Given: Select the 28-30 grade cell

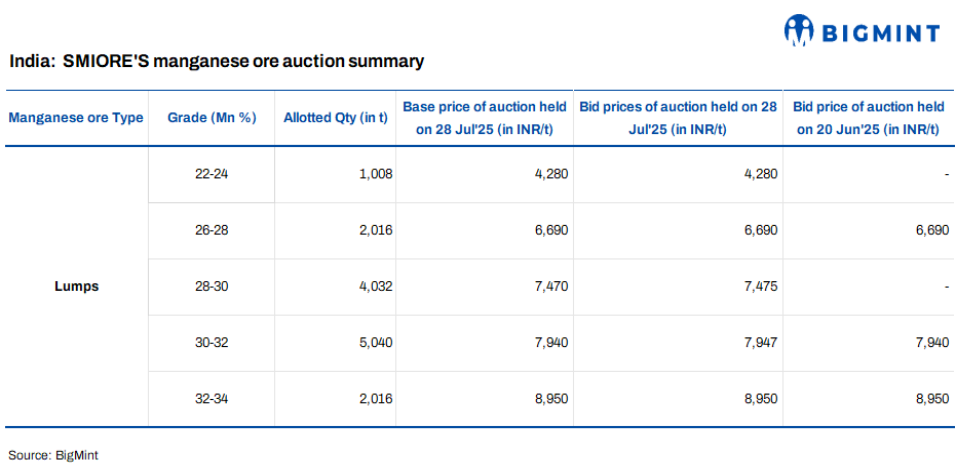Looking at the screenshot, I should (x=211, y=287).
